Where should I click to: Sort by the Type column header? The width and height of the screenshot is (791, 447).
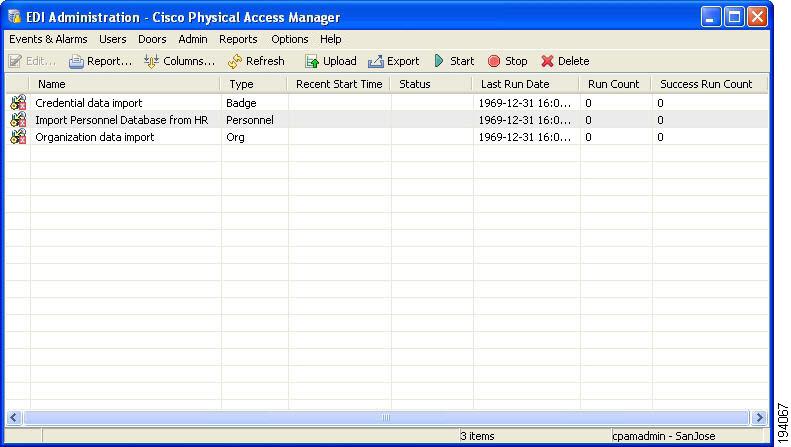click(x=254, y=84)
